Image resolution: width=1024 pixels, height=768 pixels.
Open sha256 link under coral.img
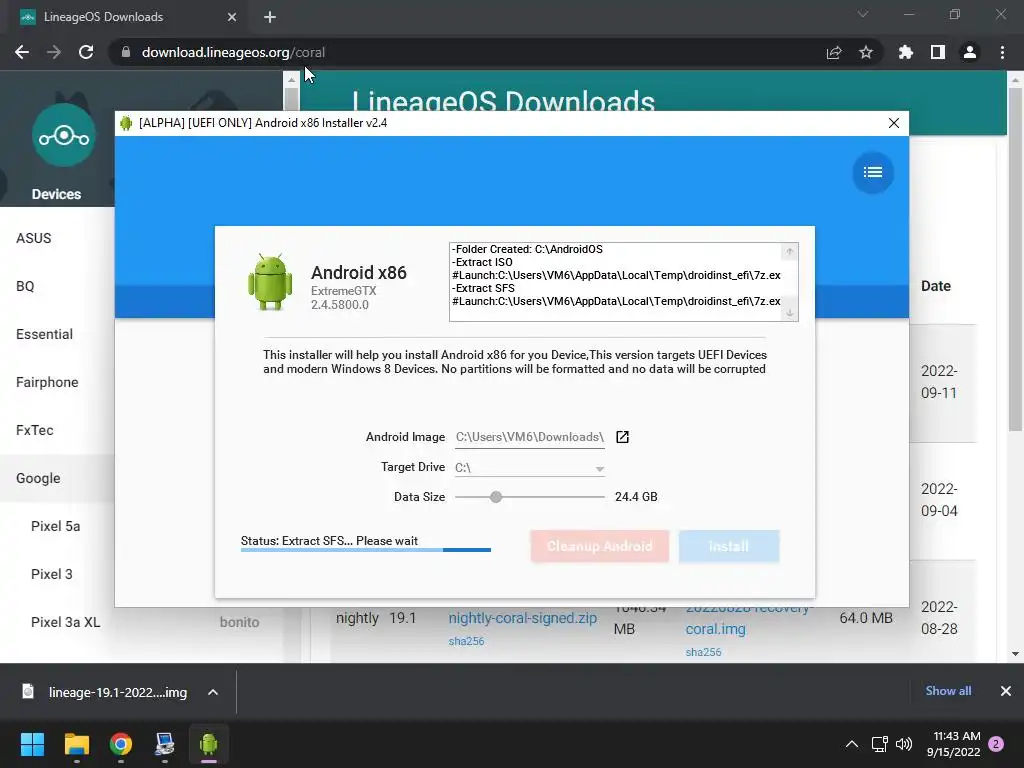(703, 652)
